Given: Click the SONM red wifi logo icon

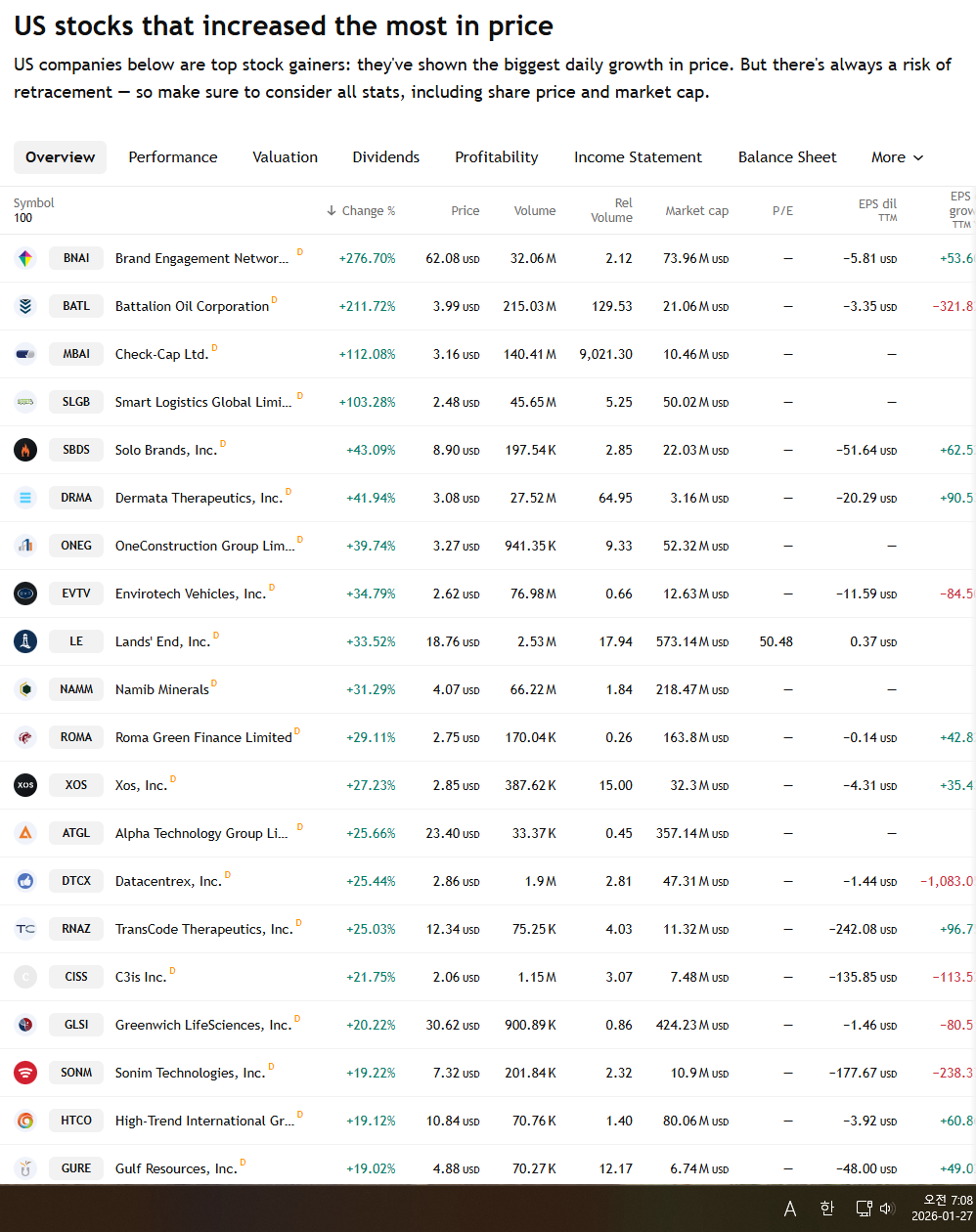Looking at the screenshot, I should 25,1073.
